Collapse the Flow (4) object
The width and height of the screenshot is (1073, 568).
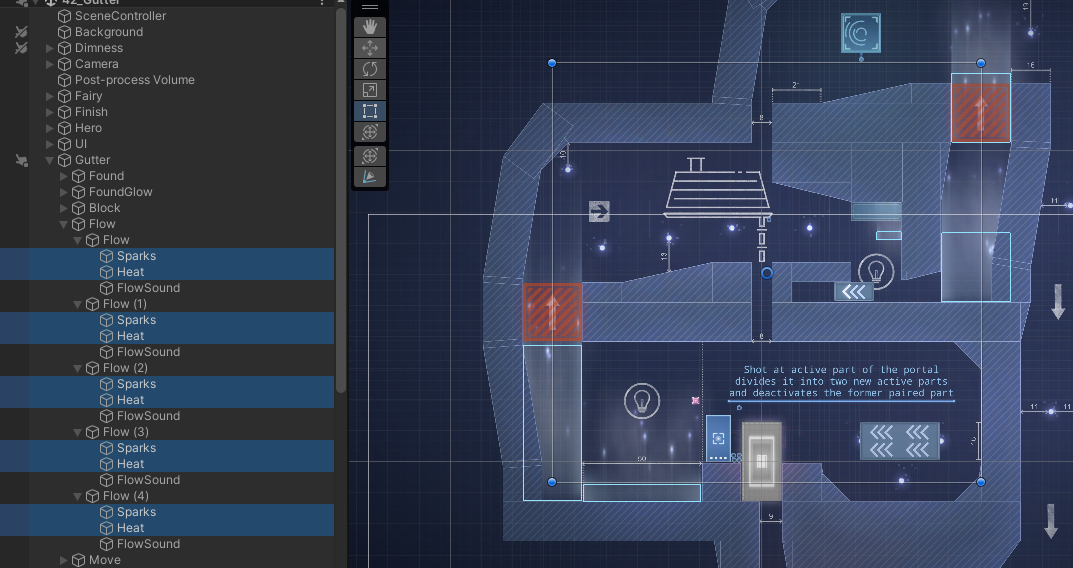point(77,496)
